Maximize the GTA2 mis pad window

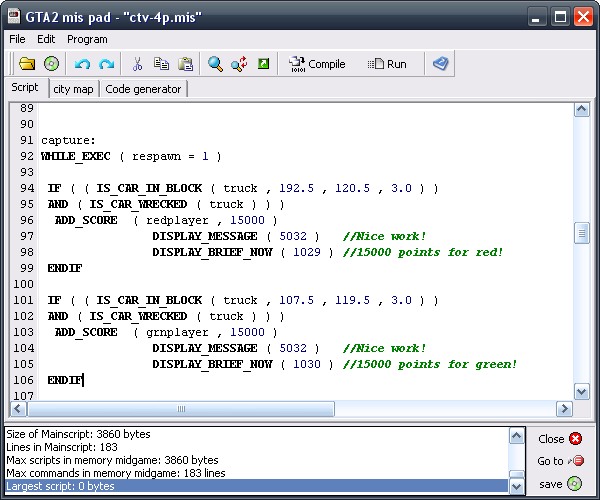coord(560,17)
